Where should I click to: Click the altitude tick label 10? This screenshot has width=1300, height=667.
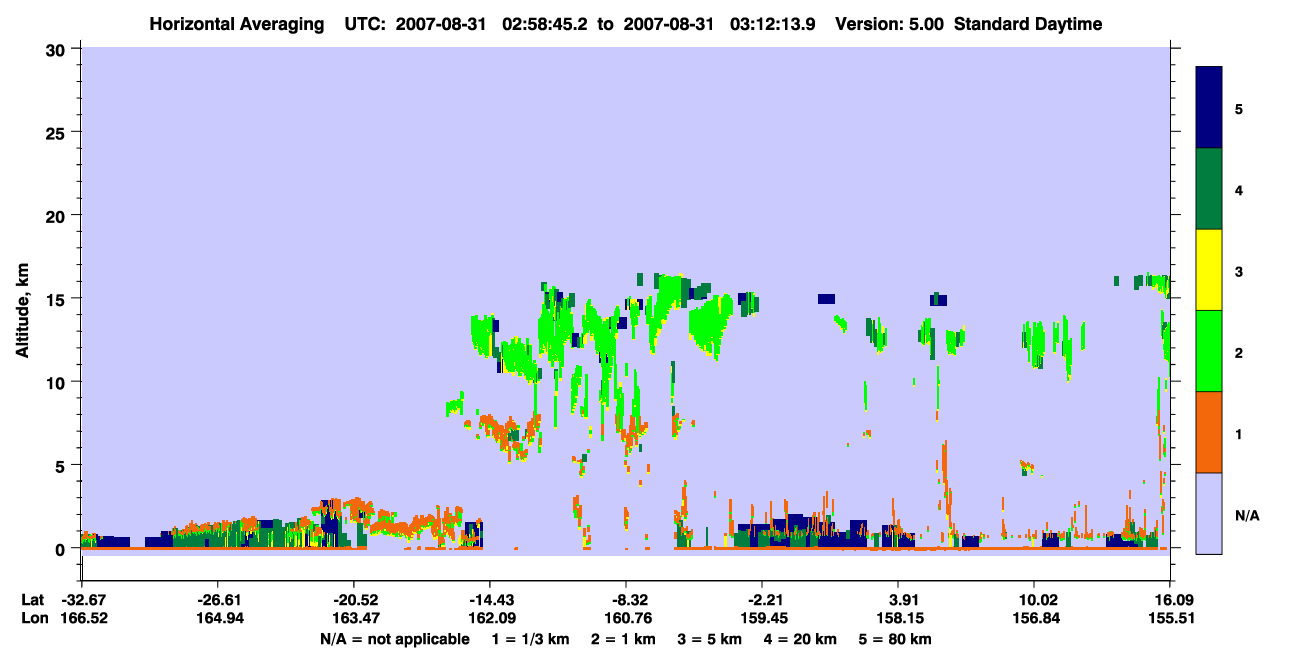(58, 382)
